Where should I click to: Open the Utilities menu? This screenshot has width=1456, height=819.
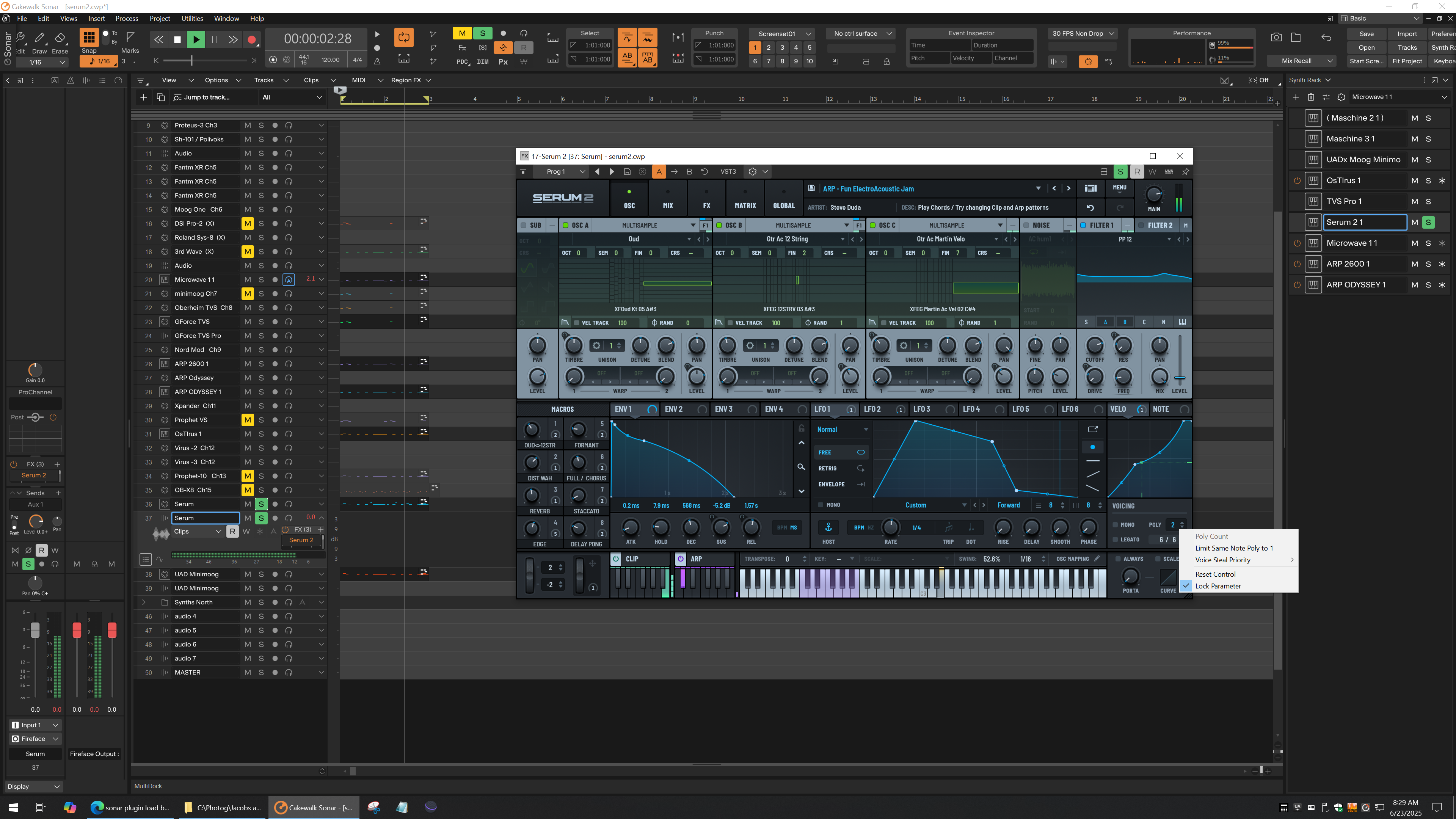[x=192, y=19]
